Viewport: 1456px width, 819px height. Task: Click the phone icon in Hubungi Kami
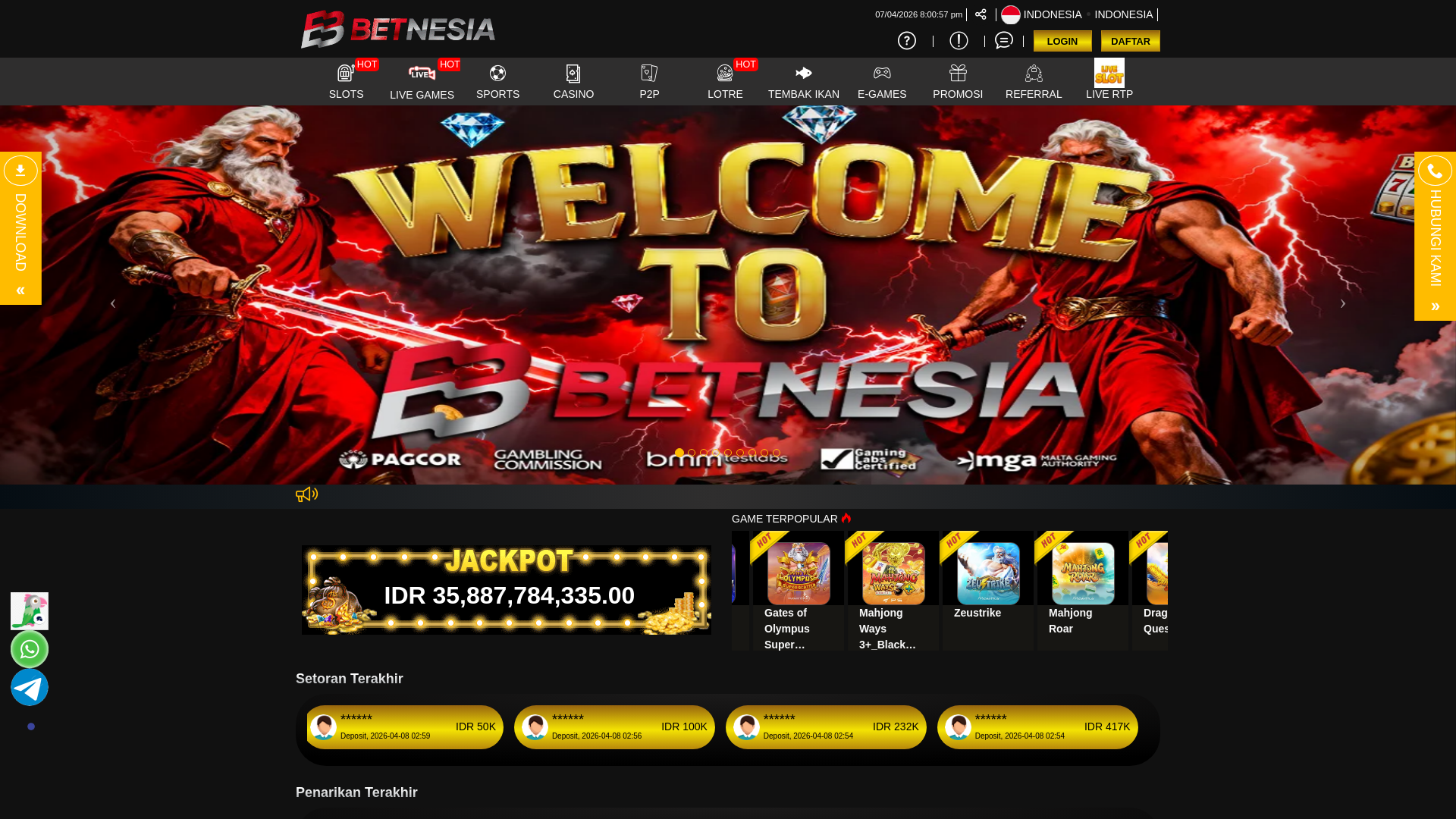[1435, 171]
